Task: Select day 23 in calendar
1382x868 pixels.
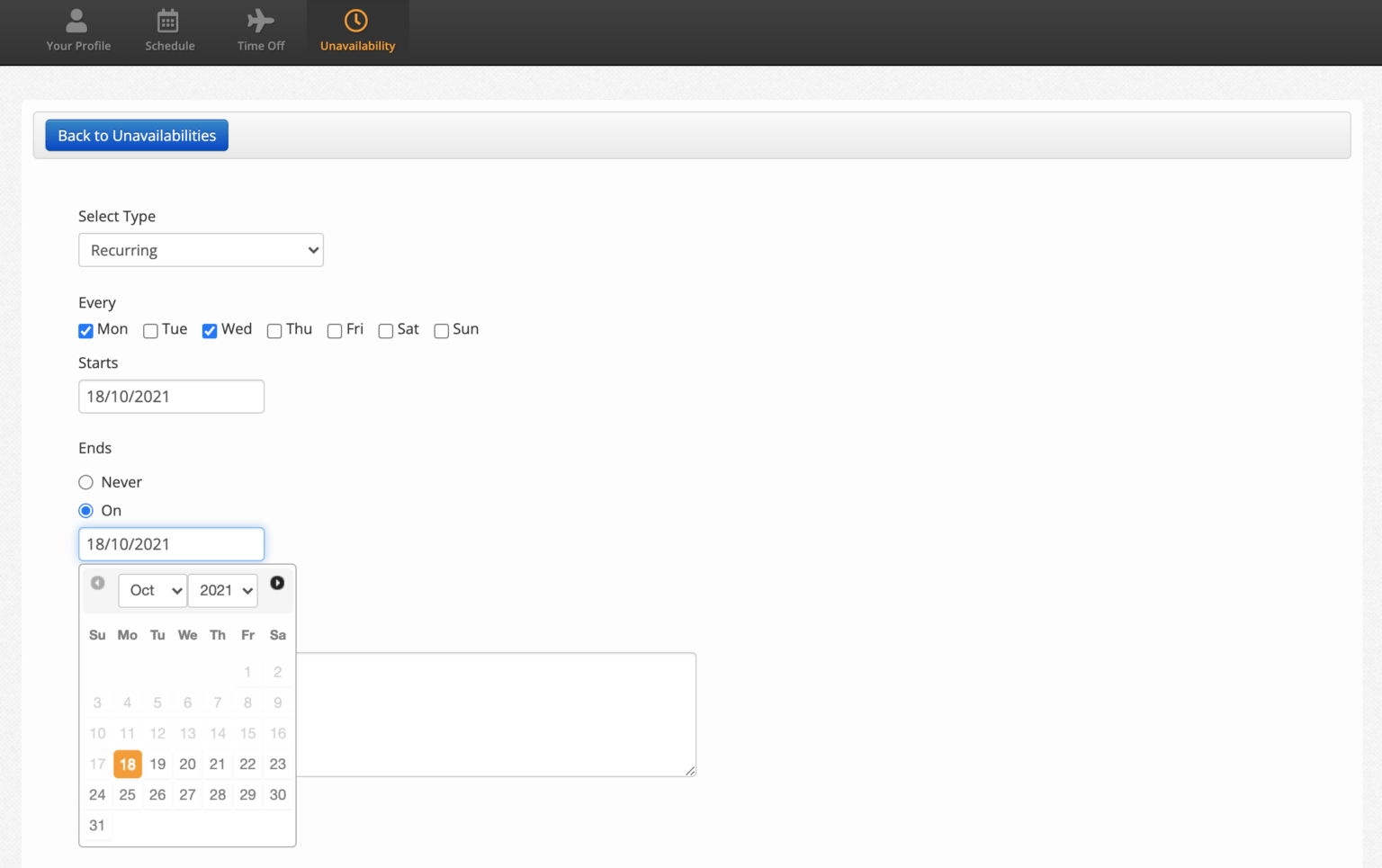Action: point(278,765)
